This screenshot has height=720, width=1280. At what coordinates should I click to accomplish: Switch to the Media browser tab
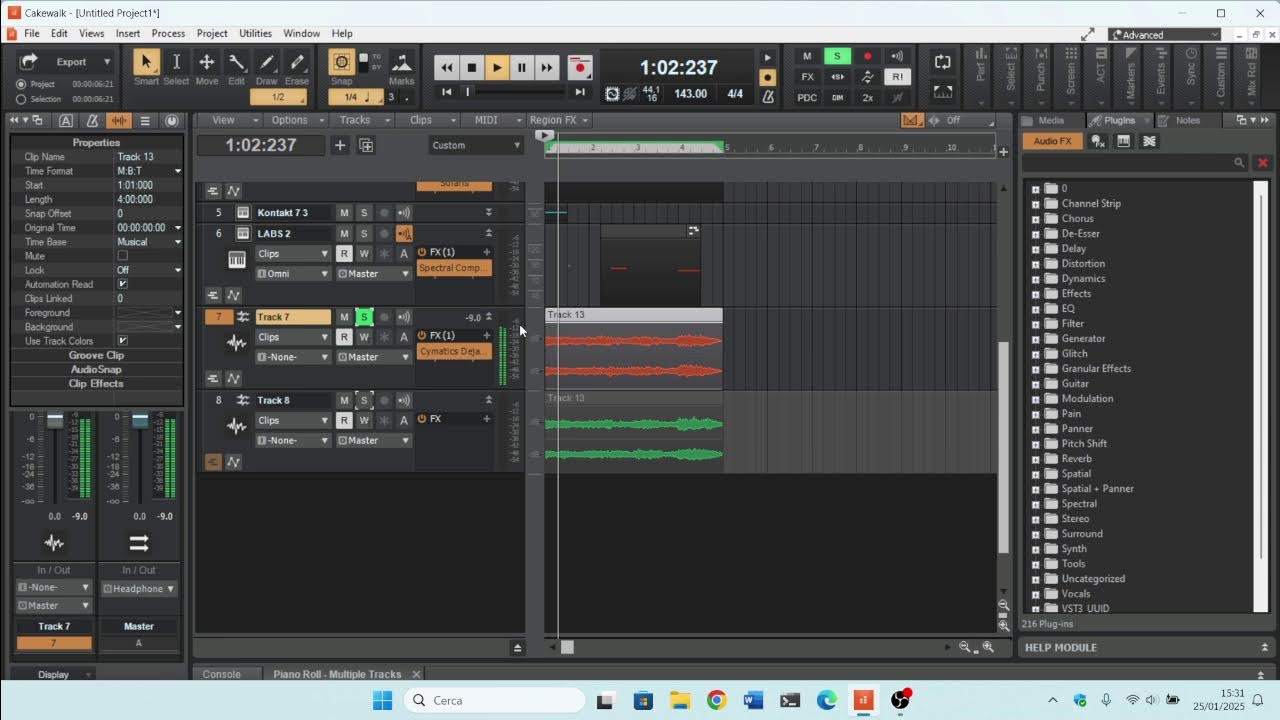(x=1051, y=120)
